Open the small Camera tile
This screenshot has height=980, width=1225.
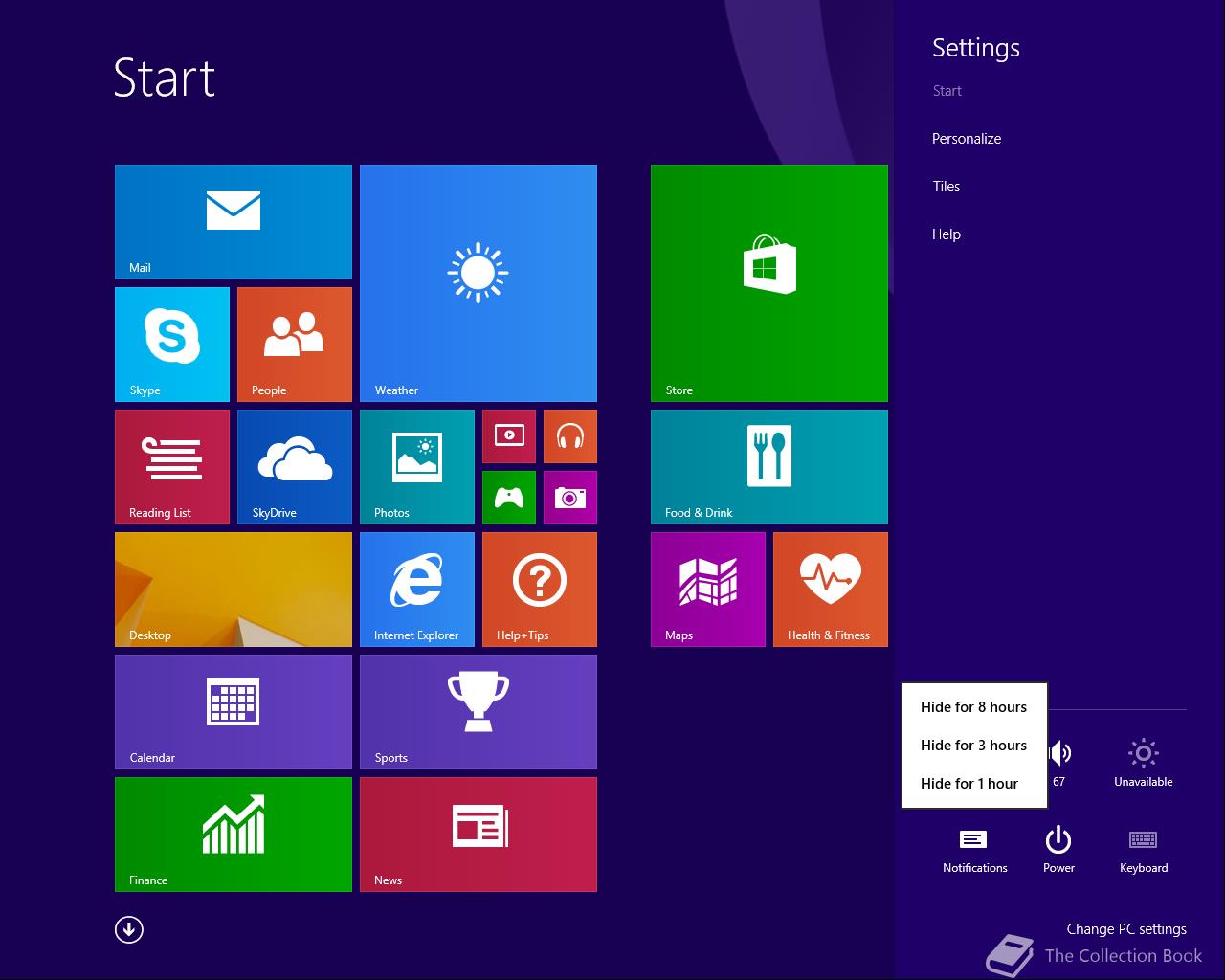coord(570,498)
